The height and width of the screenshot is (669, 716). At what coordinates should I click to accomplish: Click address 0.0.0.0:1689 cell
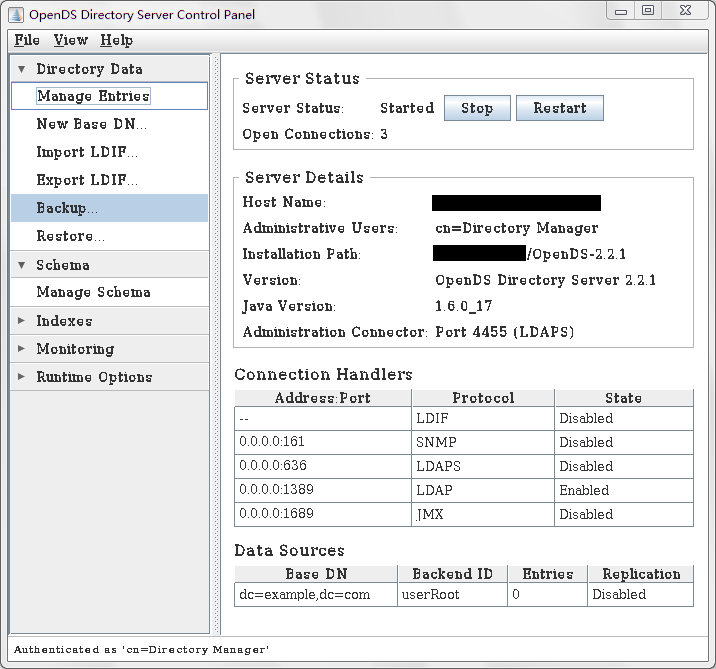coord(323,514)
